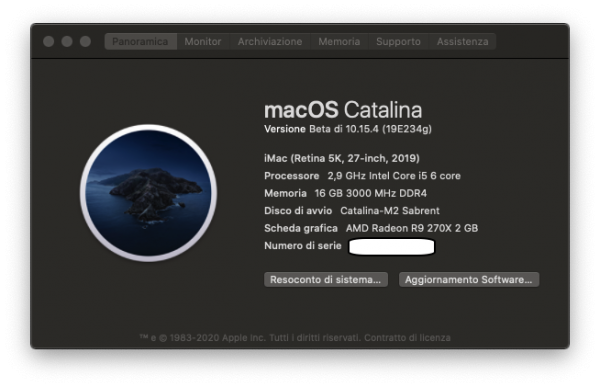
Task: Switch to the Panoramica tab
Action: pos(140,41)
